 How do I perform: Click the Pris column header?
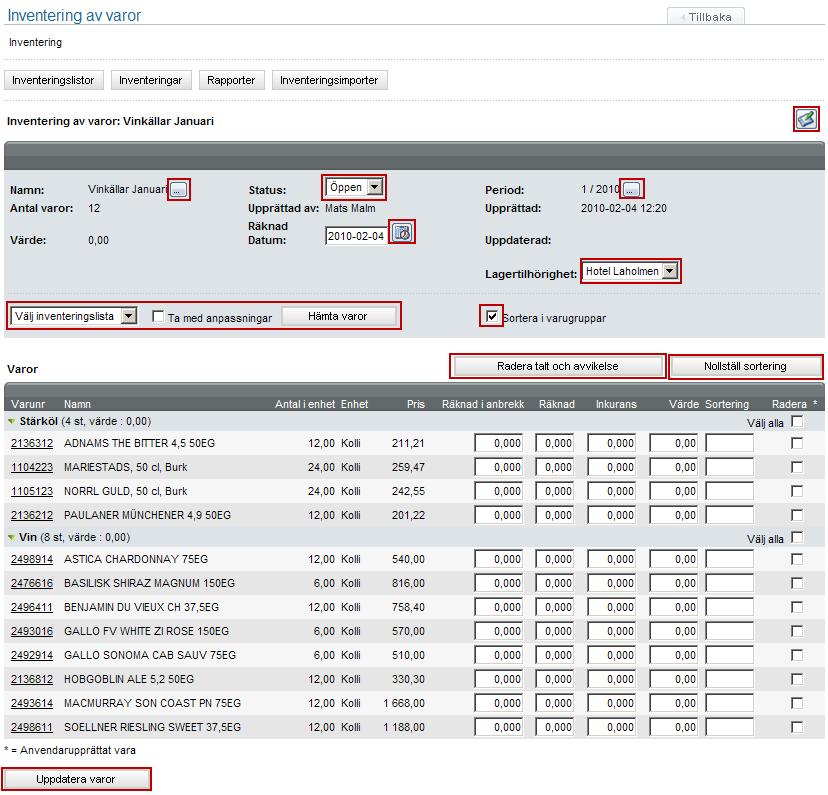[x=416, y=404]
